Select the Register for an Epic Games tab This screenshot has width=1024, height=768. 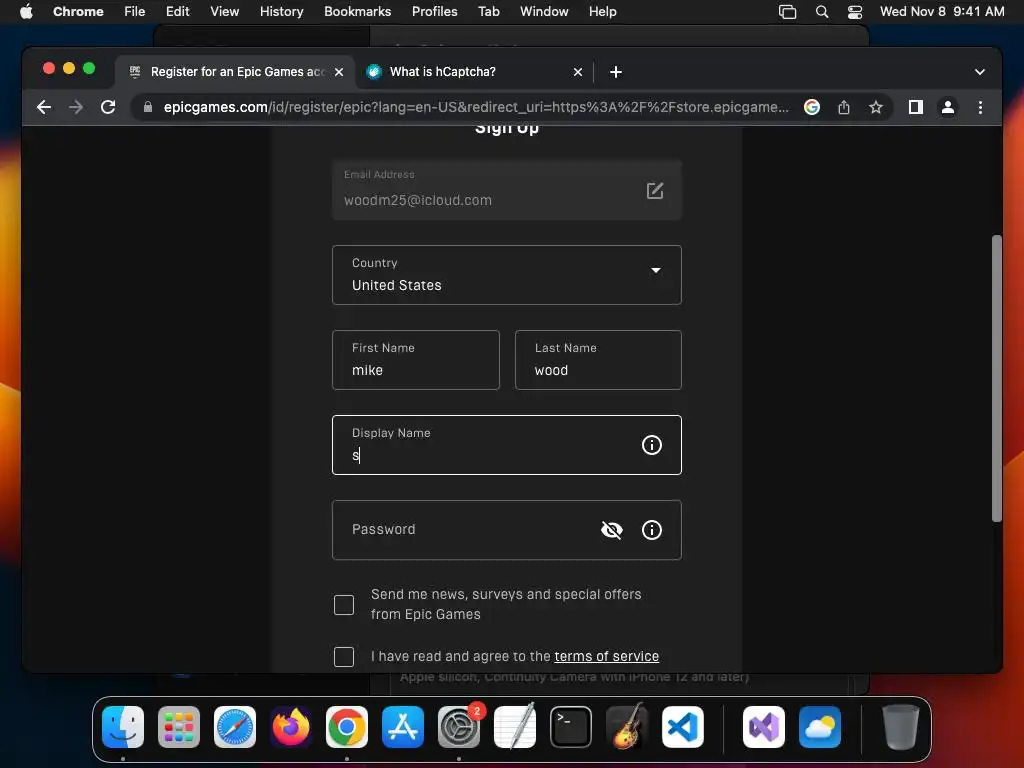point(236,72)
